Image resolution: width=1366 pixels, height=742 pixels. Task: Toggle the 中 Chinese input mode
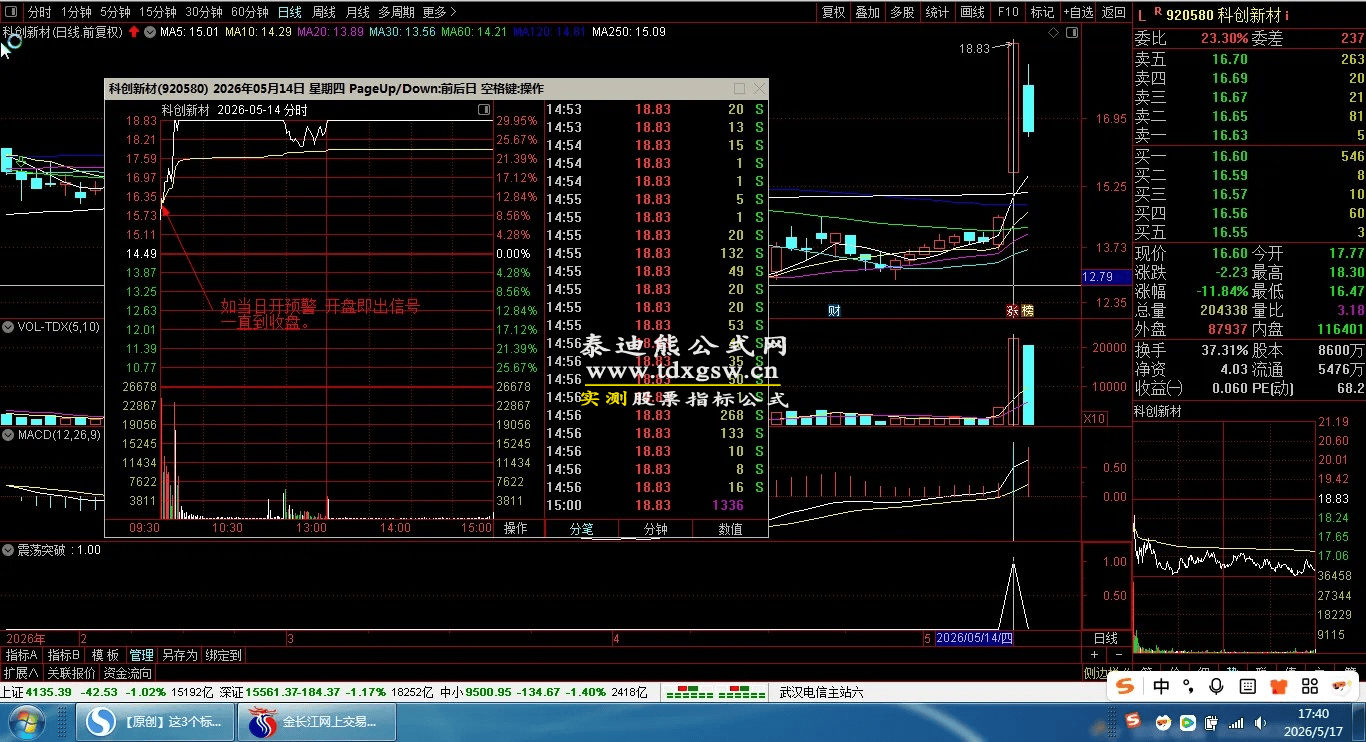pyautogui.click(x=1161, y=686)
